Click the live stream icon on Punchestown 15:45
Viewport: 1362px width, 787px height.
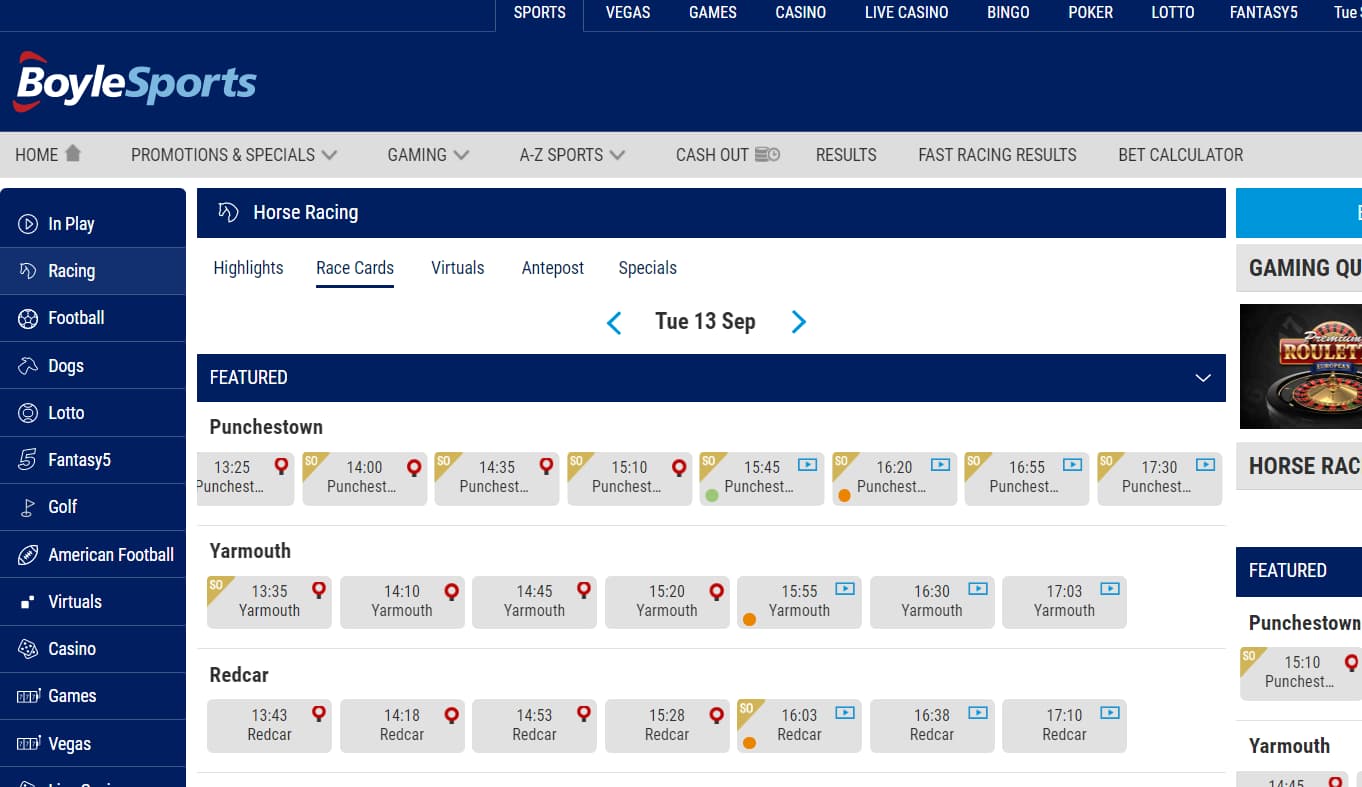coord(807,465)
